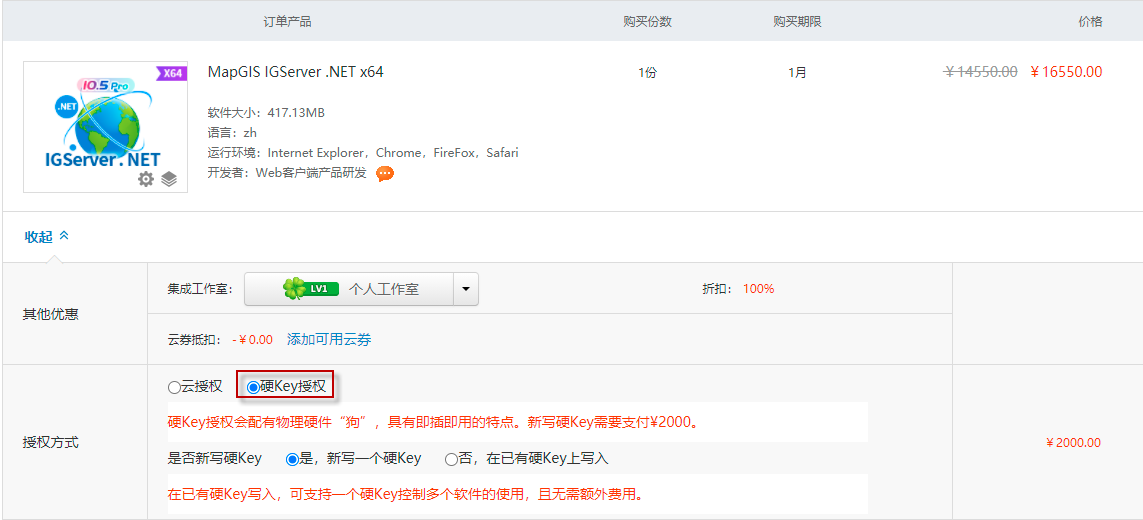Click 添加可用云券 link
The image size is (1143, 520).
coord(329,339)
